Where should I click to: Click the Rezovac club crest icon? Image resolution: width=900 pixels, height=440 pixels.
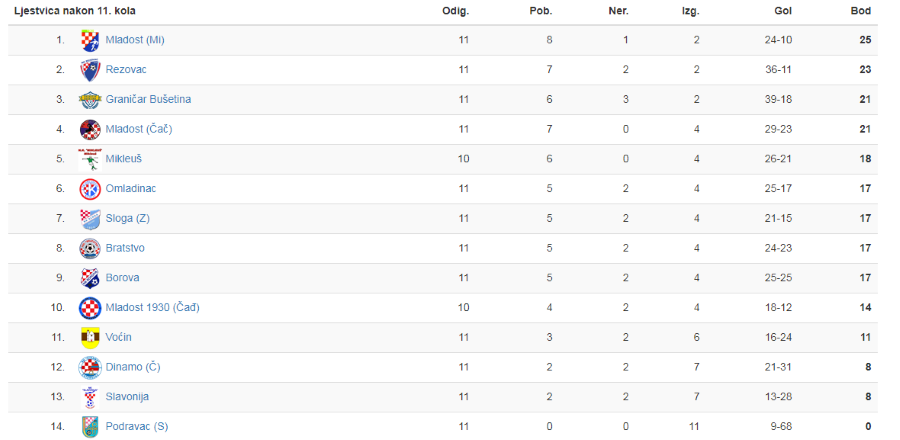[90, 70]
